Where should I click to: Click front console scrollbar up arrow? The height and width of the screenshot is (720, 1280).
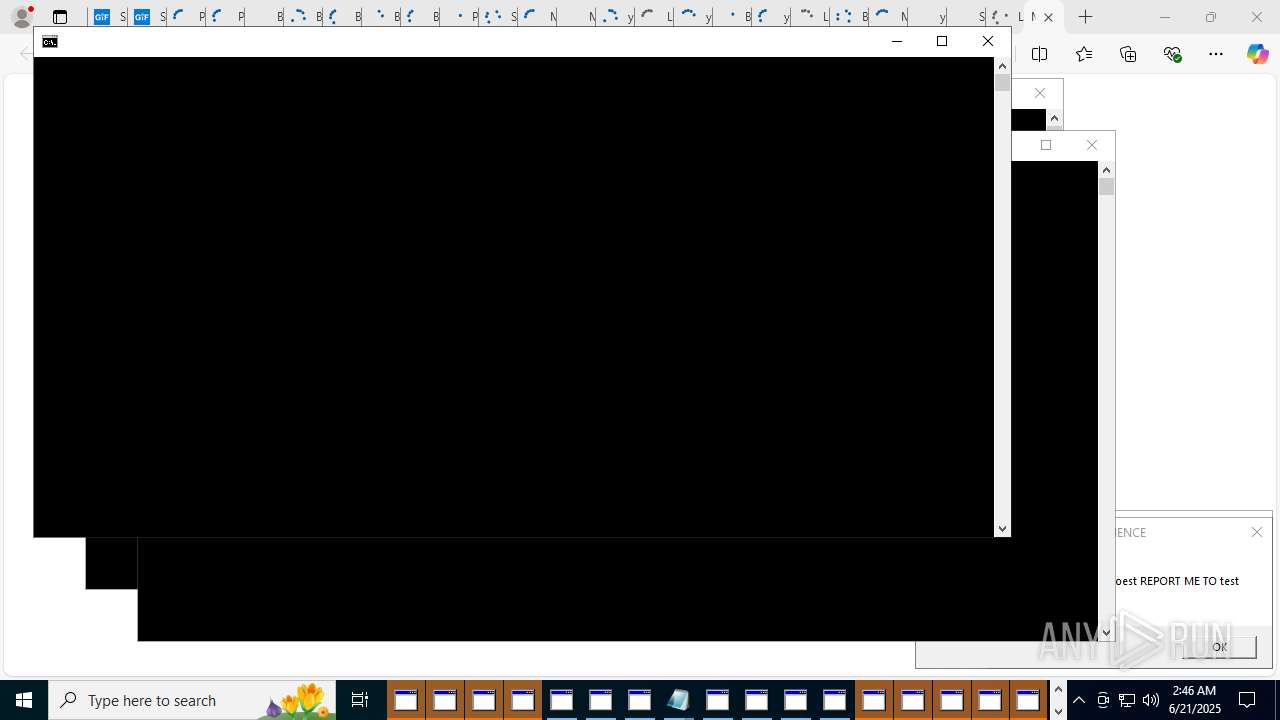[1002, 66]
